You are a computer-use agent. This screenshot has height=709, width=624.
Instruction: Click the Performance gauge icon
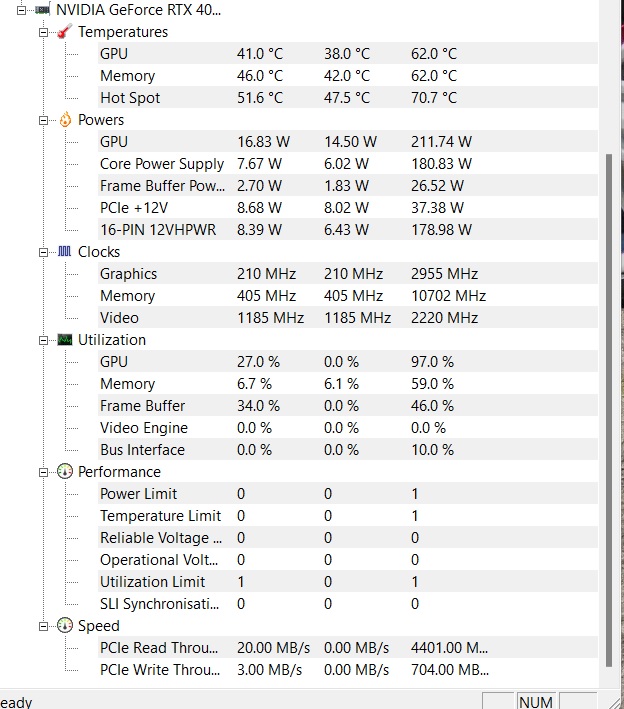point(65,472)
